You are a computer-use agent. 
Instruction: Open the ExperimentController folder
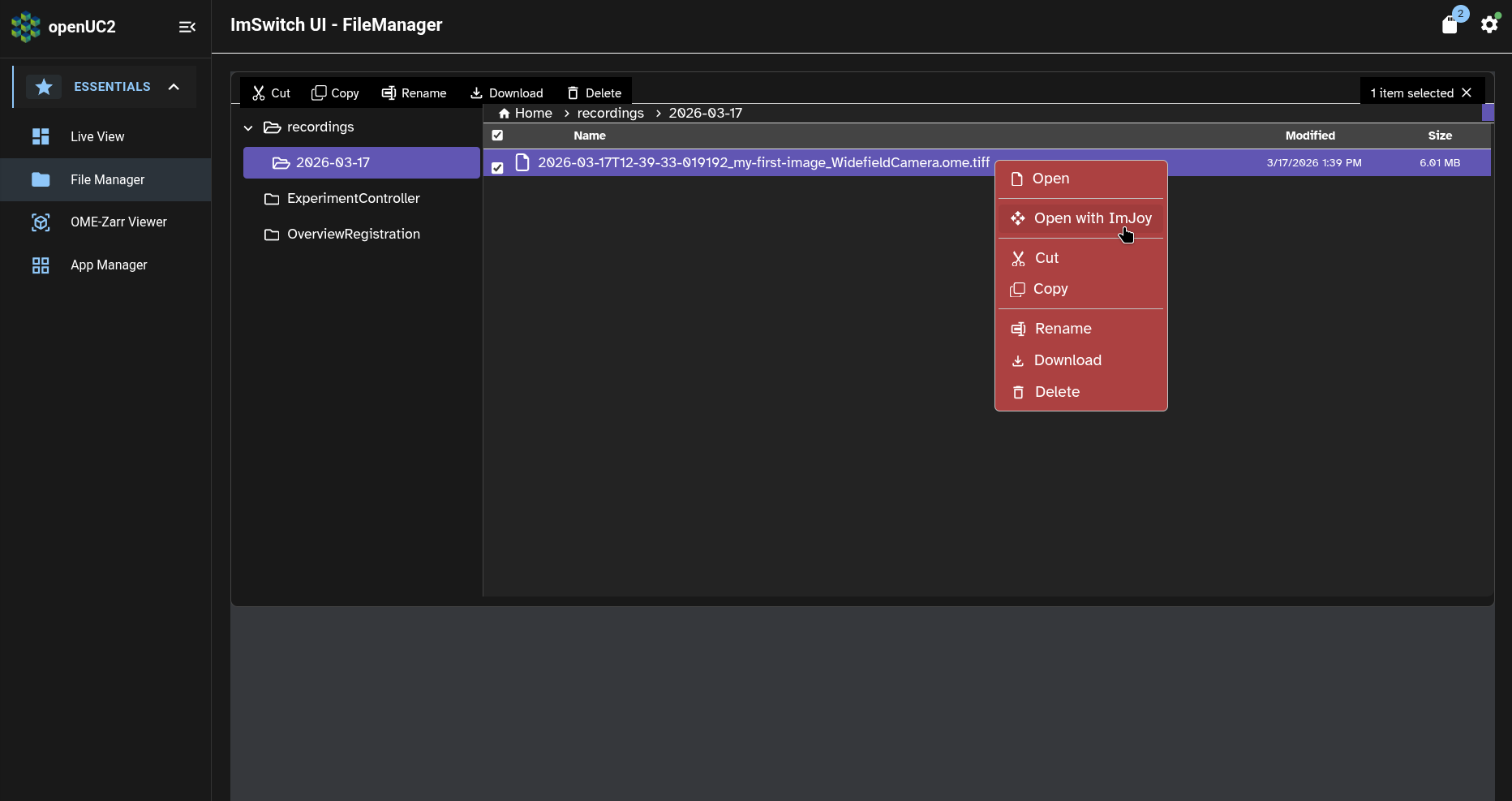pyautogui.click(x=352, y=198)
